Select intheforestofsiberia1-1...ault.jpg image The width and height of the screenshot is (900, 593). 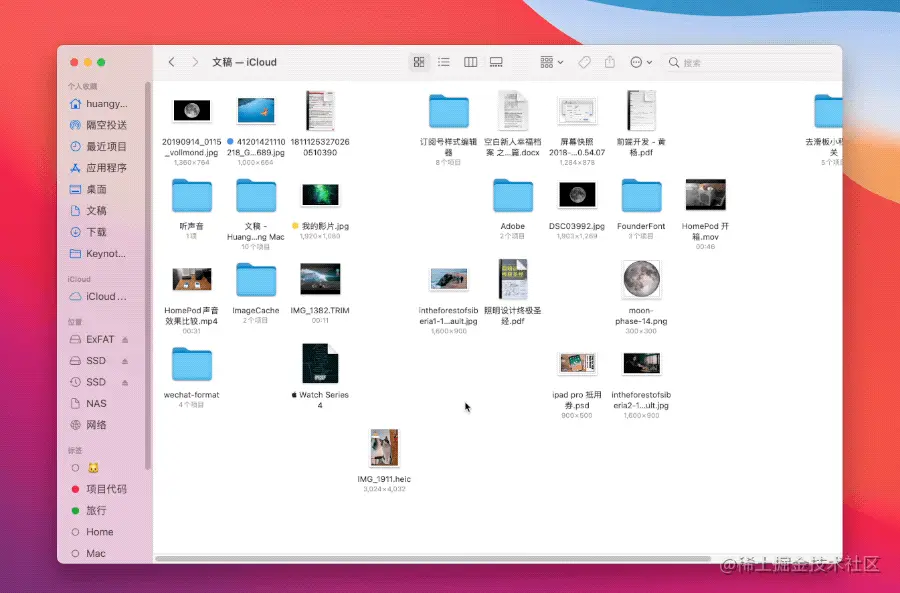(449, 279)
